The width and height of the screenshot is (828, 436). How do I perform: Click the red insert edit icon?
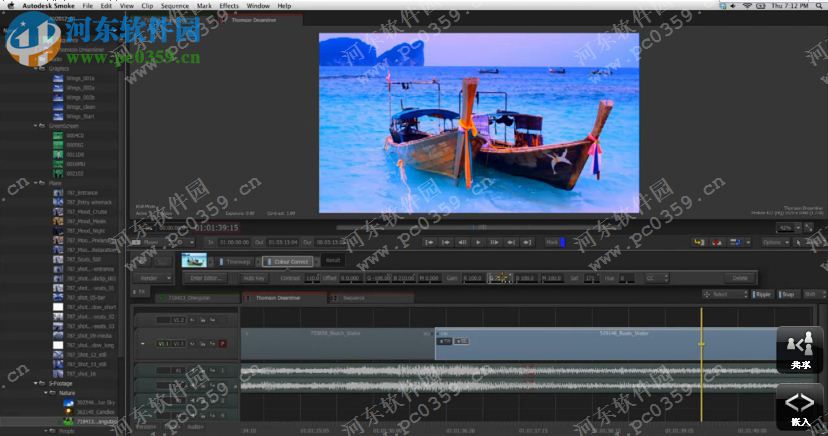pos(717,242)
